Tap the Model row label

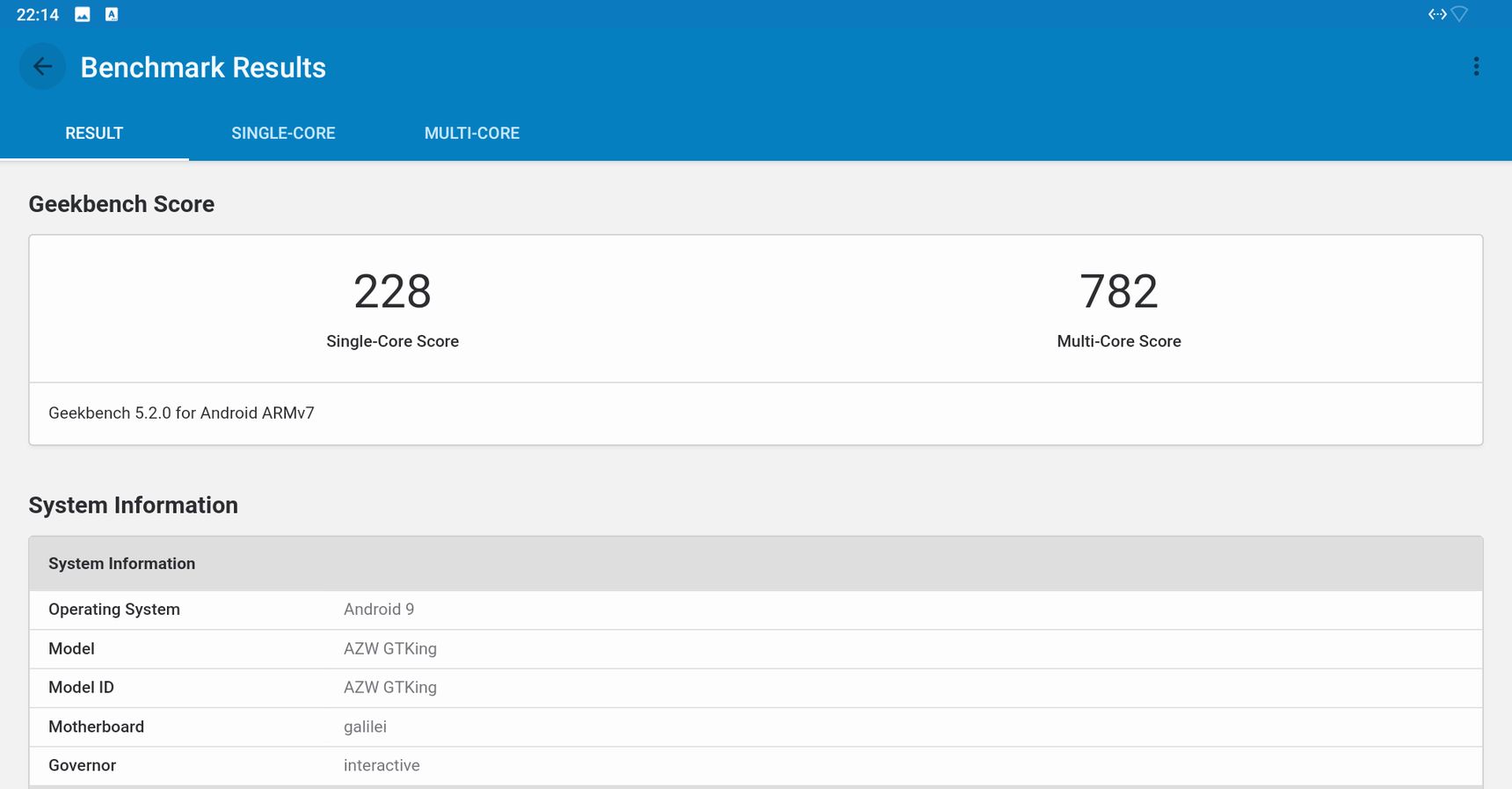click(x=71, y=649)
